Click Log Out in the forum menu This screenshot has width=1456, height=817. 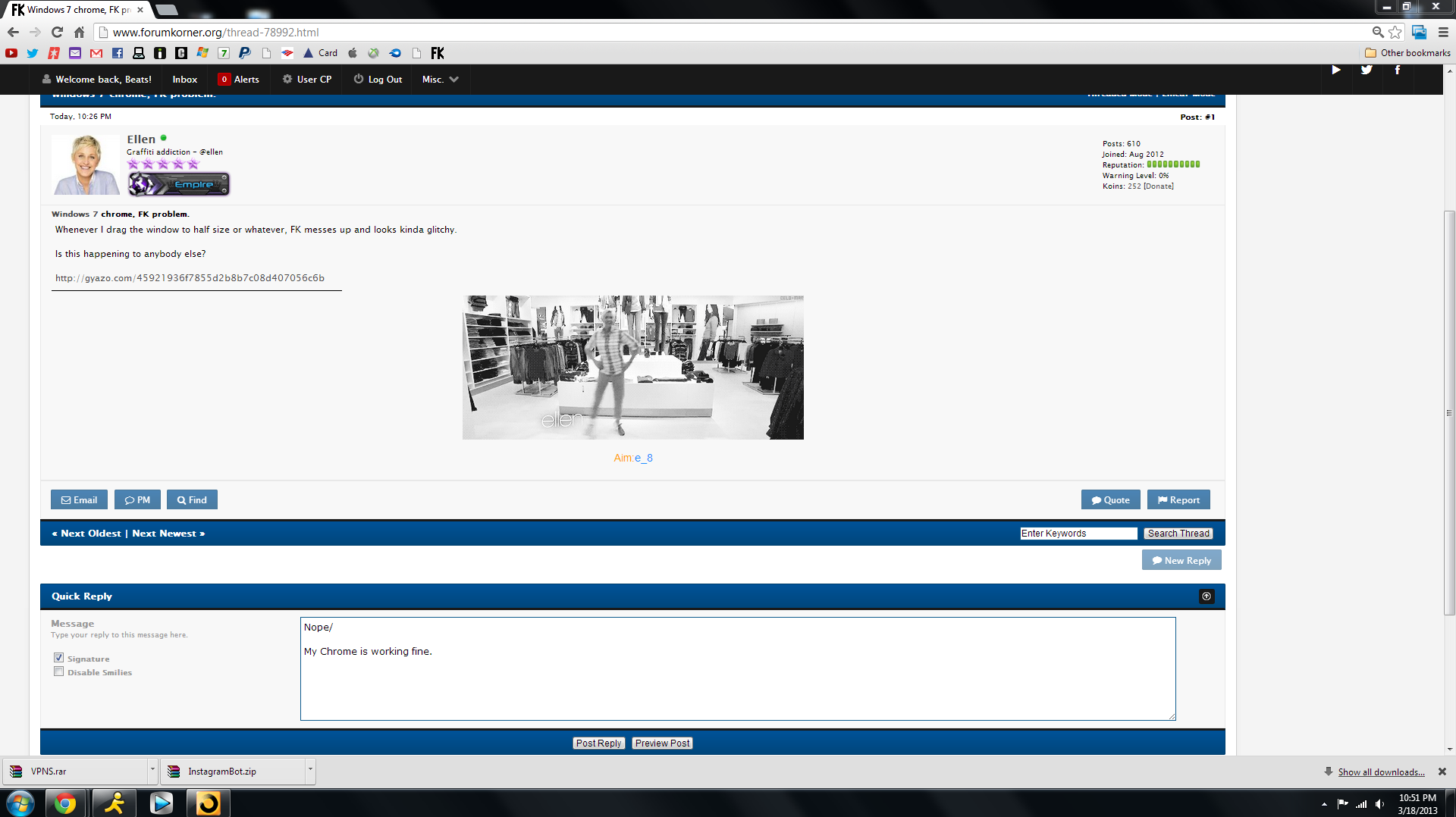378,80
